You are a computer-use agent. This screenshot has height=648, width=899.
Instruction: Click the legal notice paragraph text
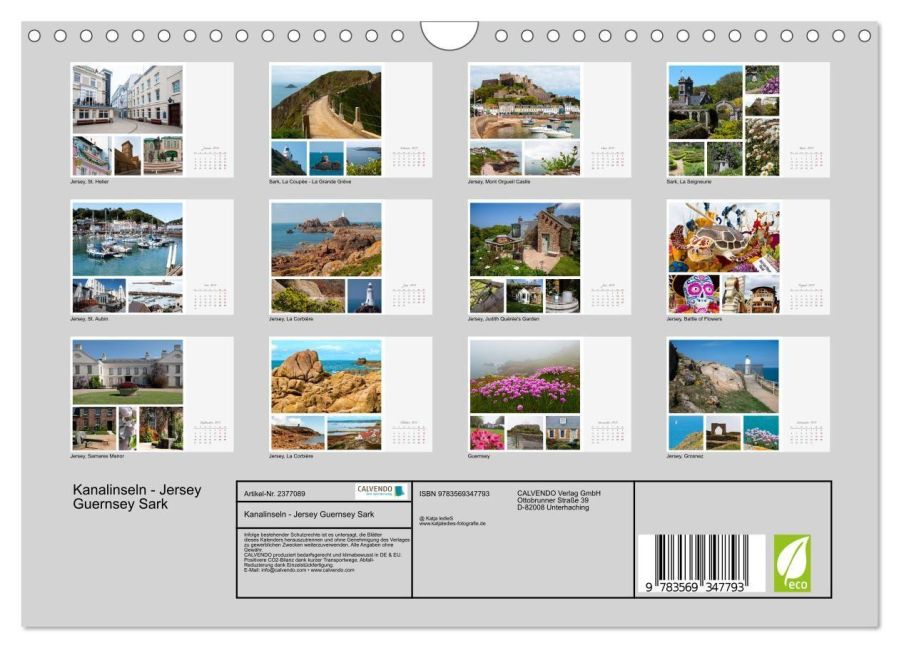(x=327, y=552)
